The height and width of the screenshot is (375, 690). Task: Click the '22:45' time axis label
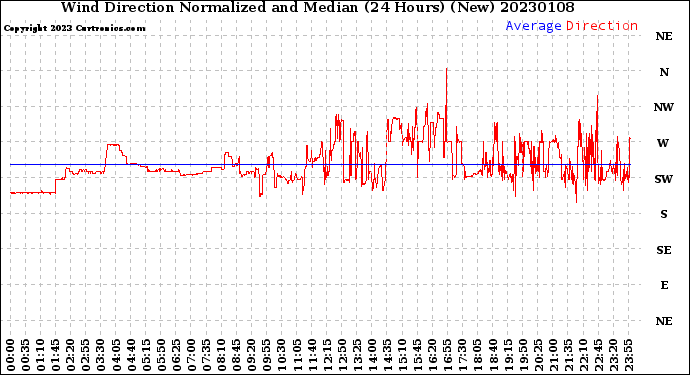pos(598,355)
